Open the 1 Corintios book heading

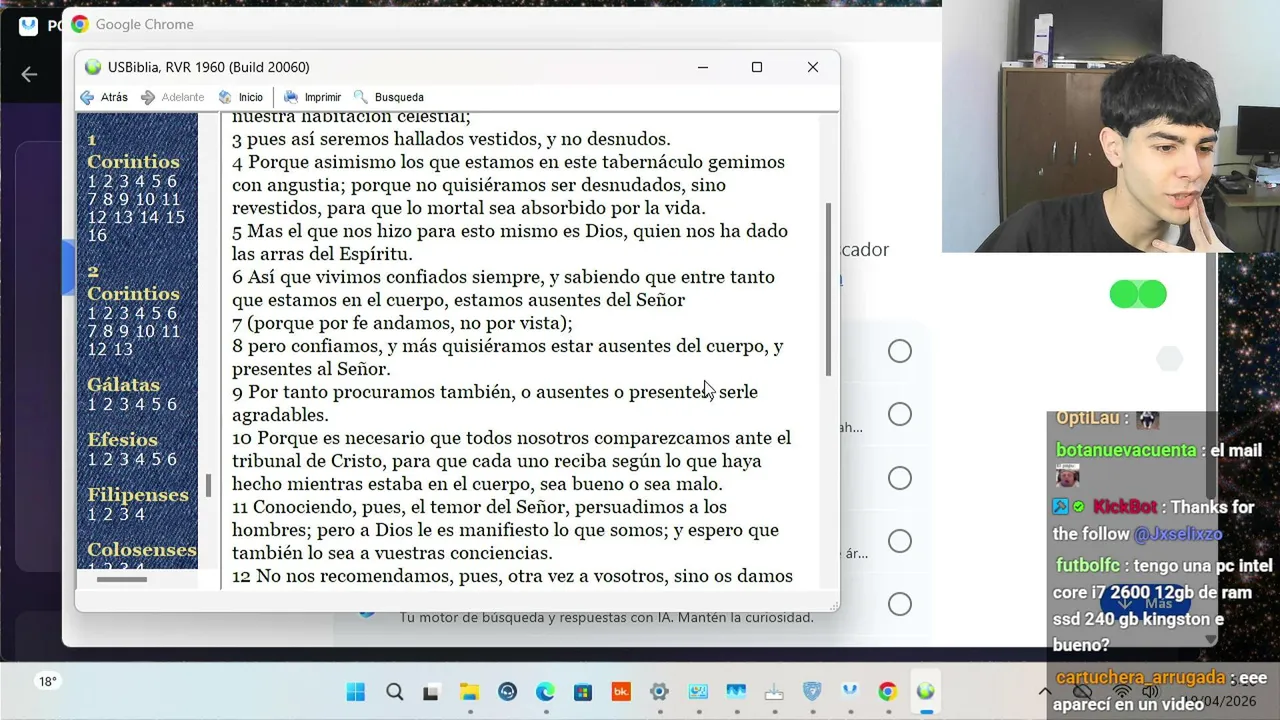click(x=133, y=151)
